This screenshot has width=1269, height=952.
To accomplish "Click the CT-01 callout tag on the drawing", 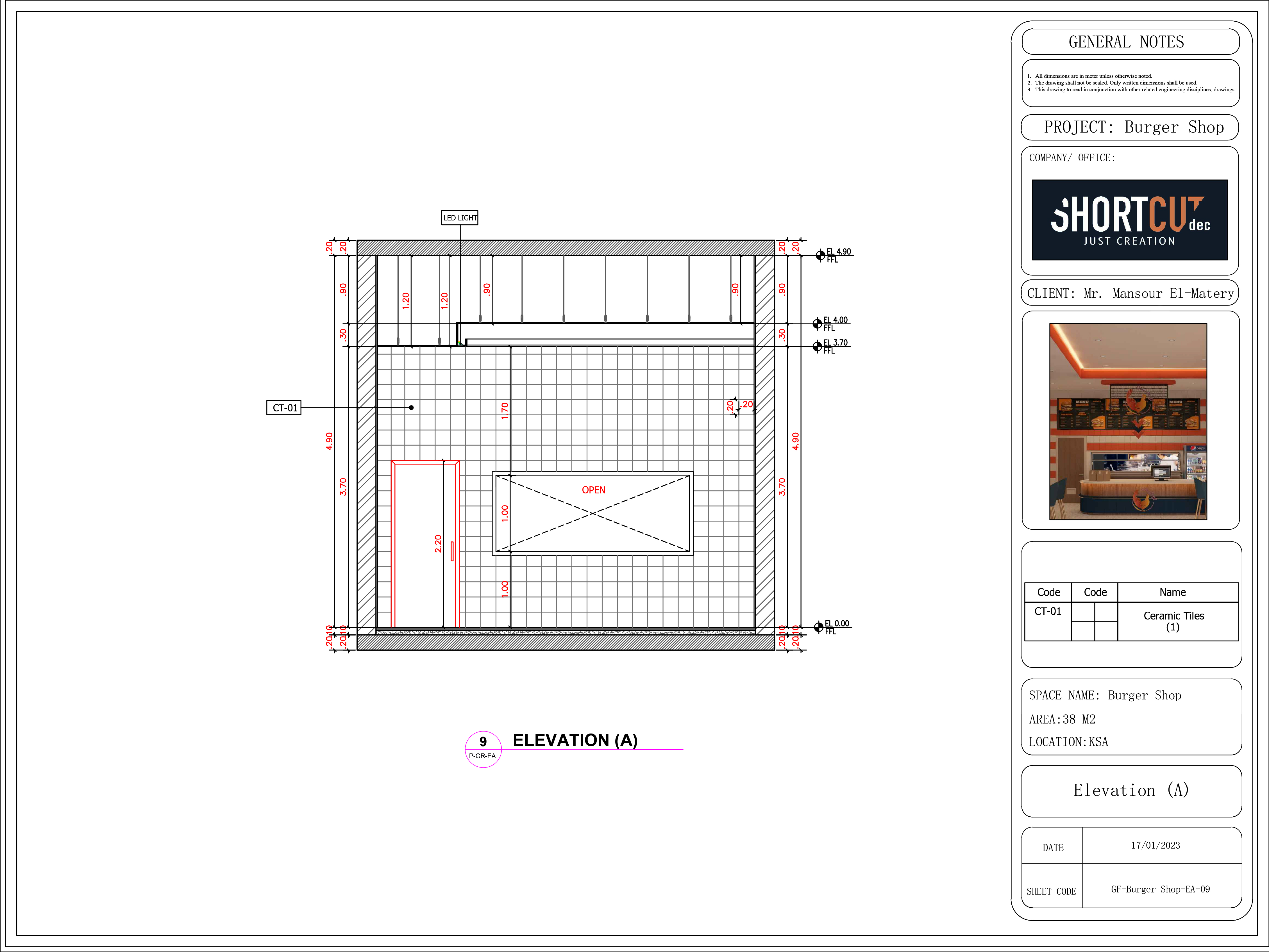I will [x=284, y=408].
